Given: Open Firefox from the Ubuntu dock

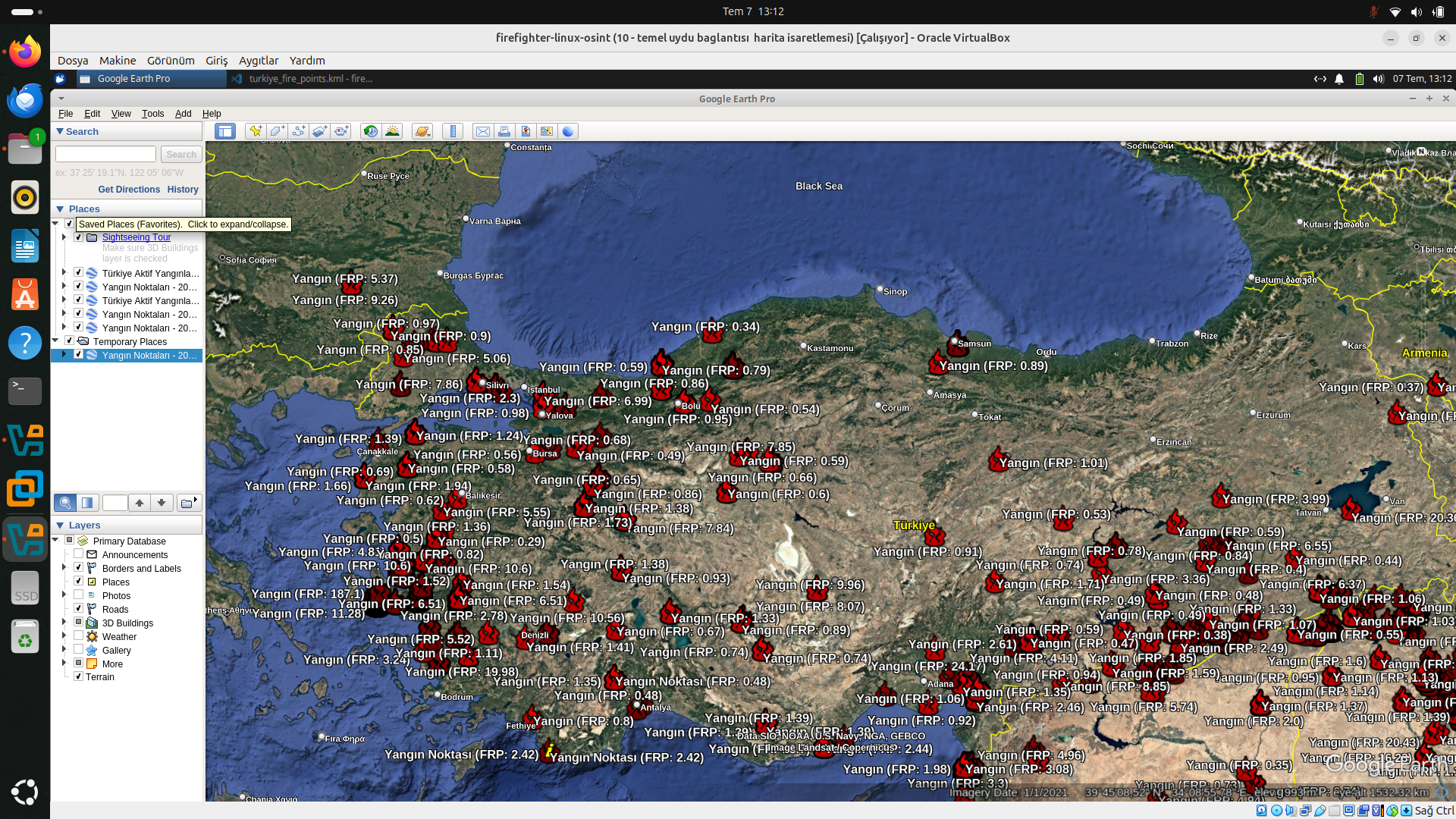Looking at the screenshot, I should [x=25, y=52].
